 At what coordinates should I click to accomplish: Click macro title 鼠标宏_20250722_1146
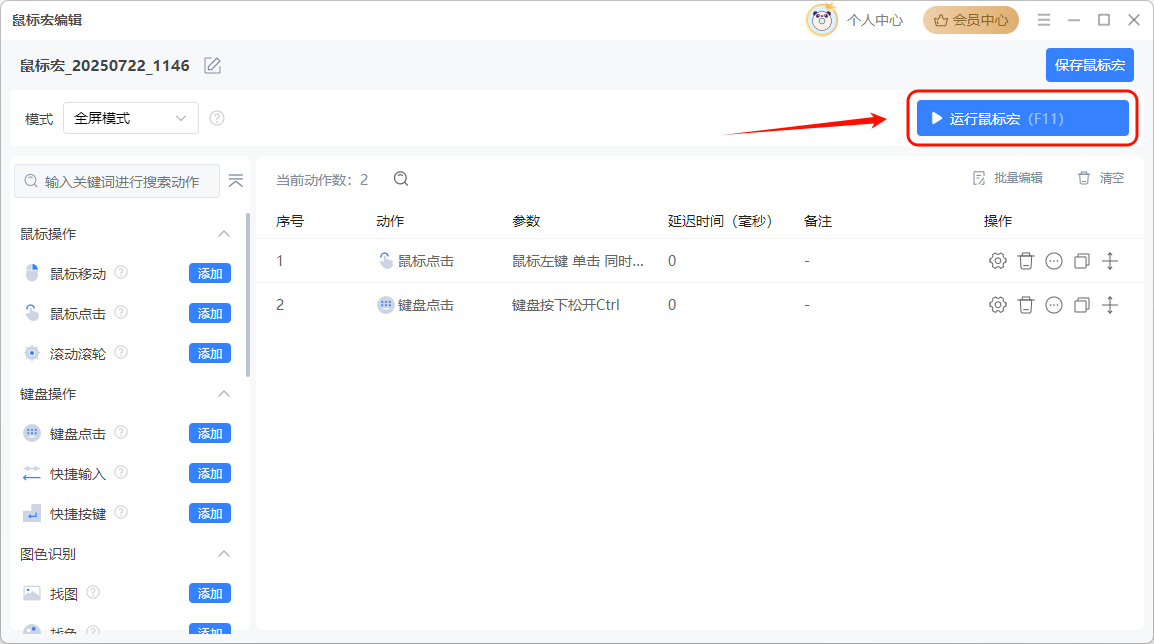105,66
